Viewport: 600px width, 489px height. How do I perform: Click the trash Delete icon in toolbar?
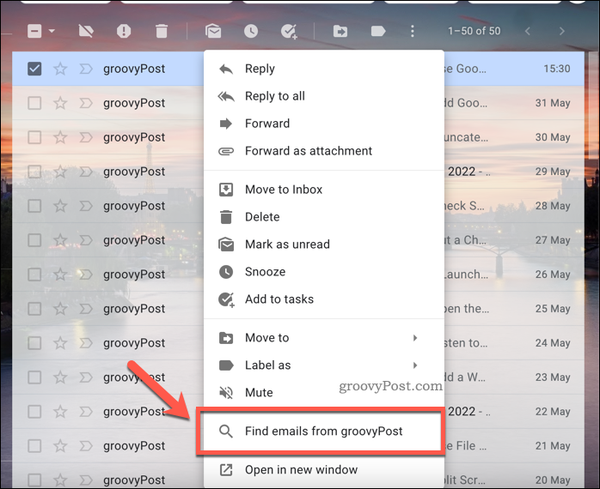(x=161, y=31)
